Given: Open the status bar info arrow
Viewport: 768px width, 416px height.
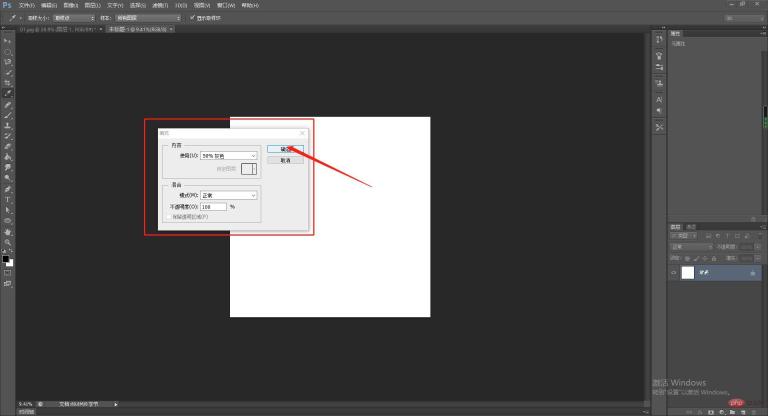Looking at the screenshot, I should click(116, 404).
